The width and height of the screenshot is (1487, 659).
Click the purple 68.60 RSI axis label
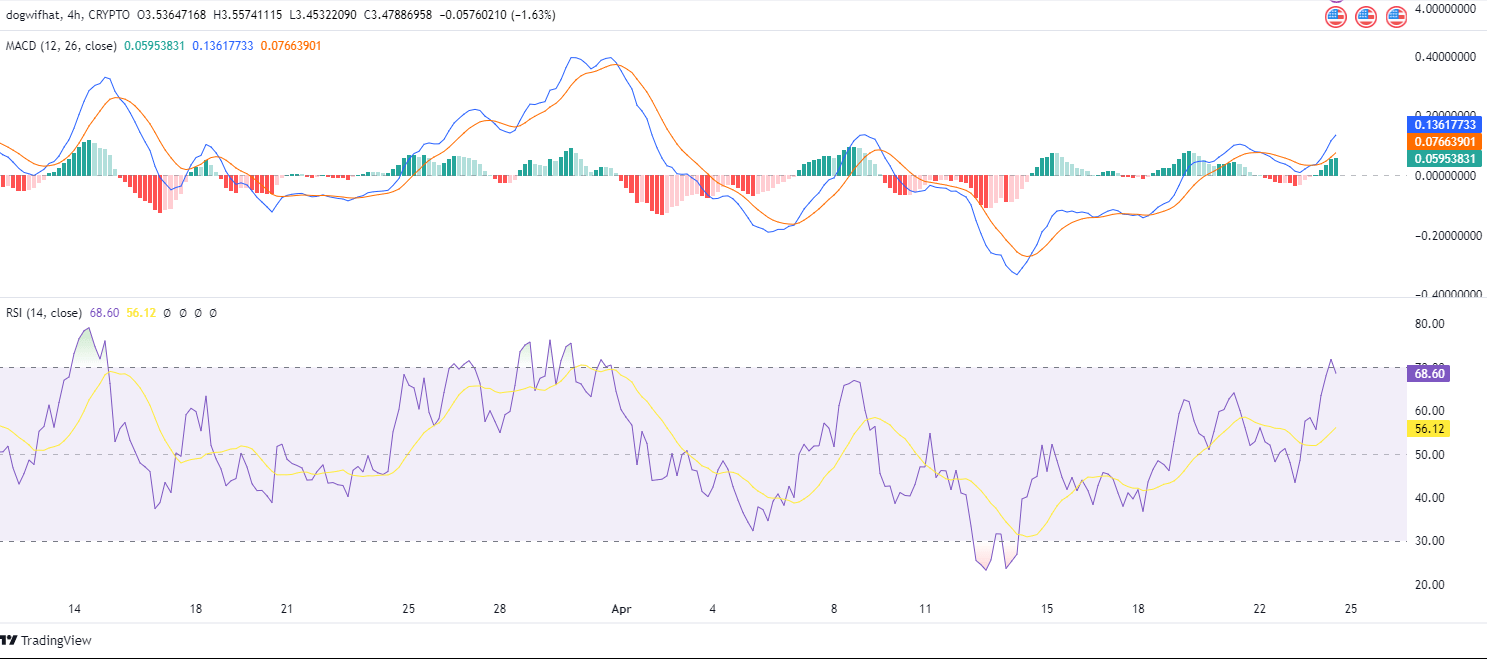1427,373
